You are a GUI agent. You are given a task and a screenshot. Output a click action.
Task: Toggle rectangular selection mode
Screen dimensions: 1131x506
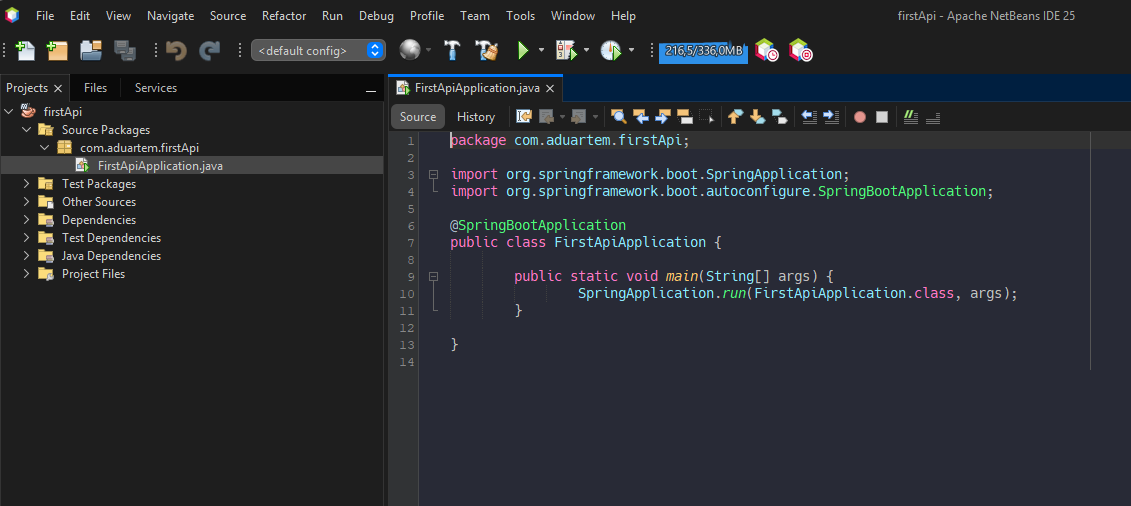click(708, 117)
